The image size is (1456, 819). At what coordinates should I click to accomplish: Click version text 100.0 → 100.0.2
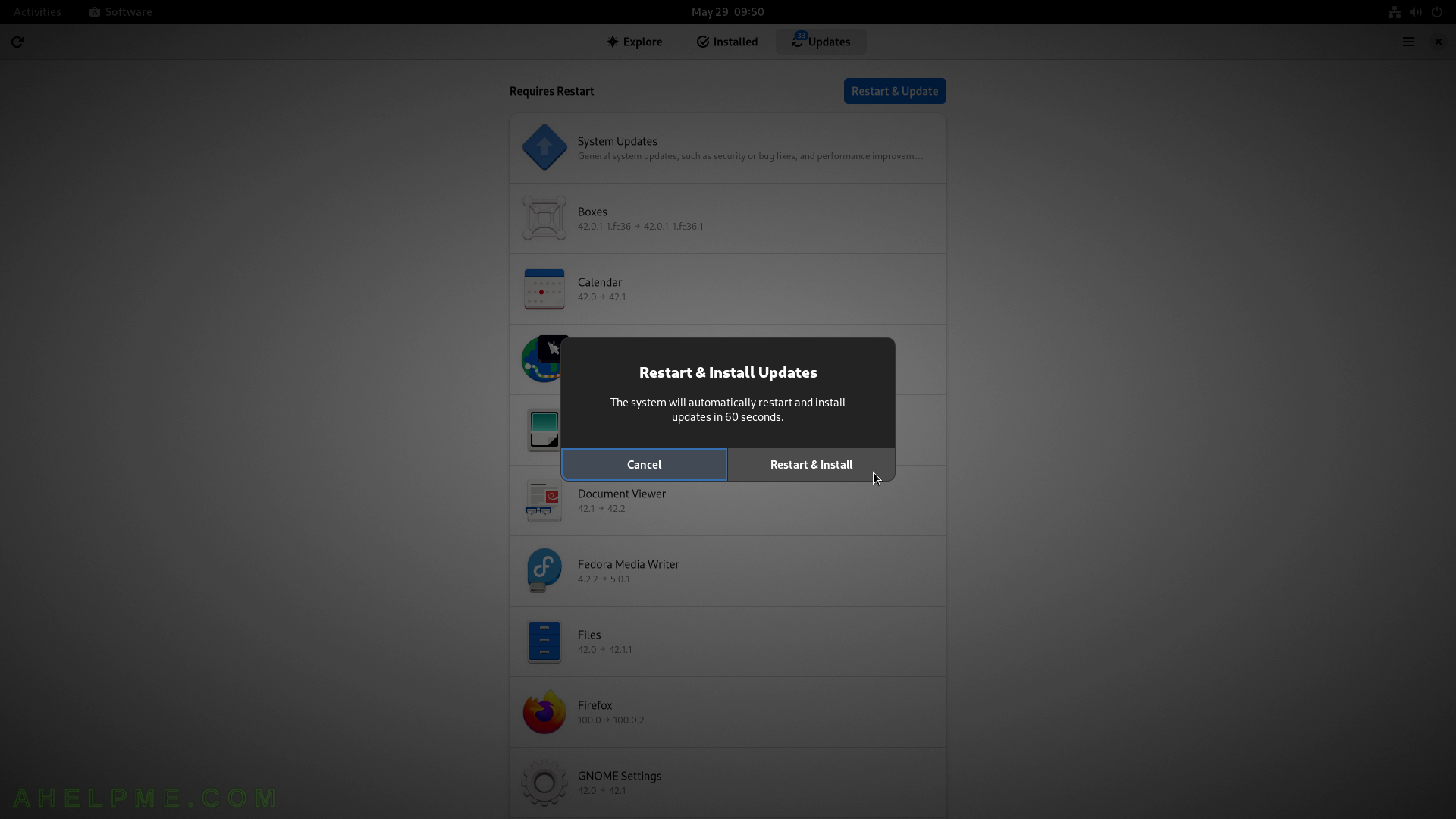point(610,720)
